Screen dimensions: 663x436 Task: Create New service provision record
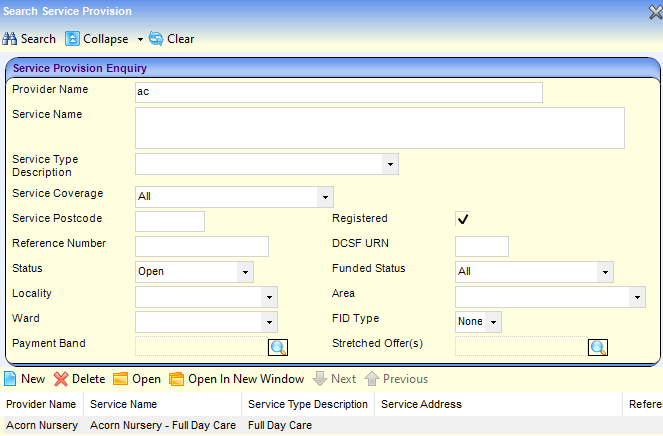(11, 379)
